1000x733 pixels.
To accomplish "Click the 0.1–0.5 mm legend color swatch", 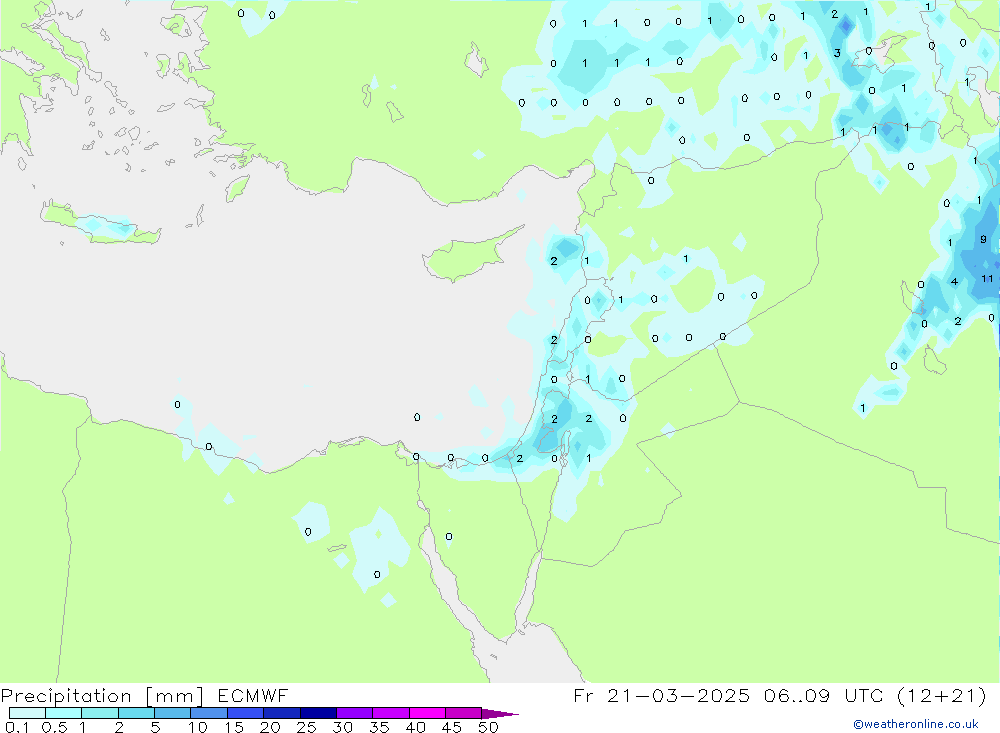I will (x=27, y=713).
